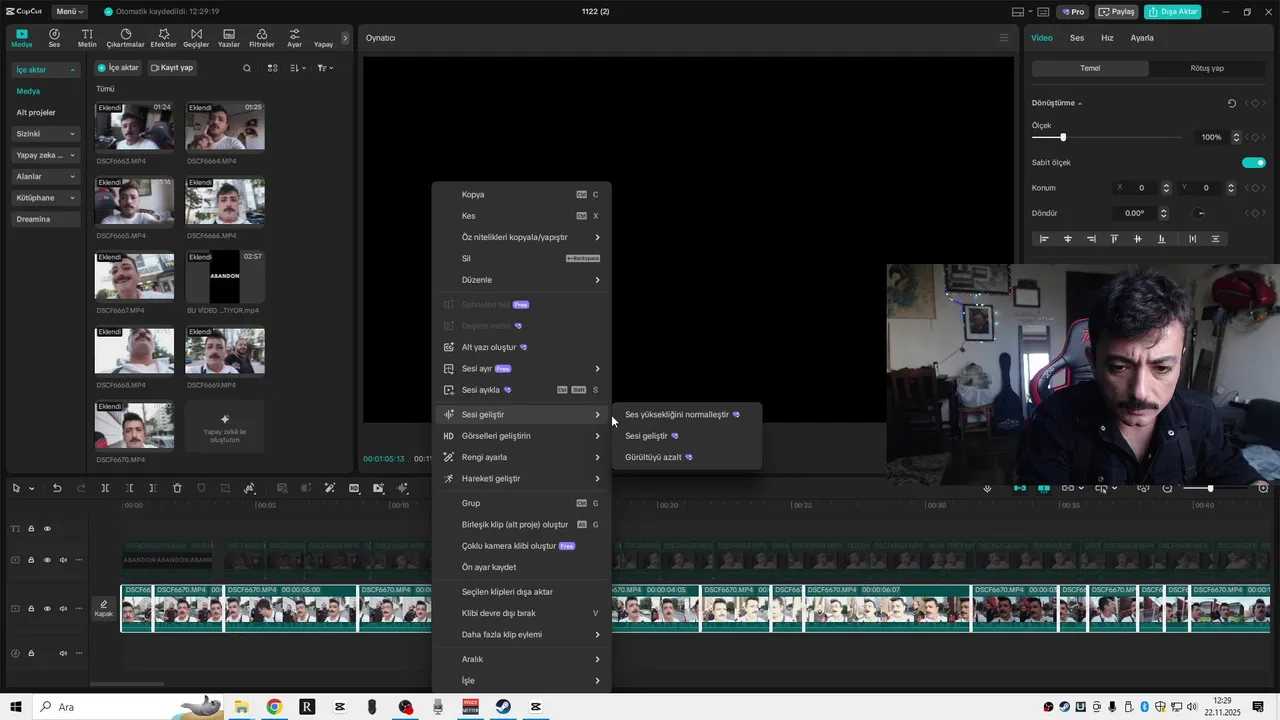This screenshot has width=1280, height=720.
Task: Click the align top icon
Action: (x=1114, y=239)
